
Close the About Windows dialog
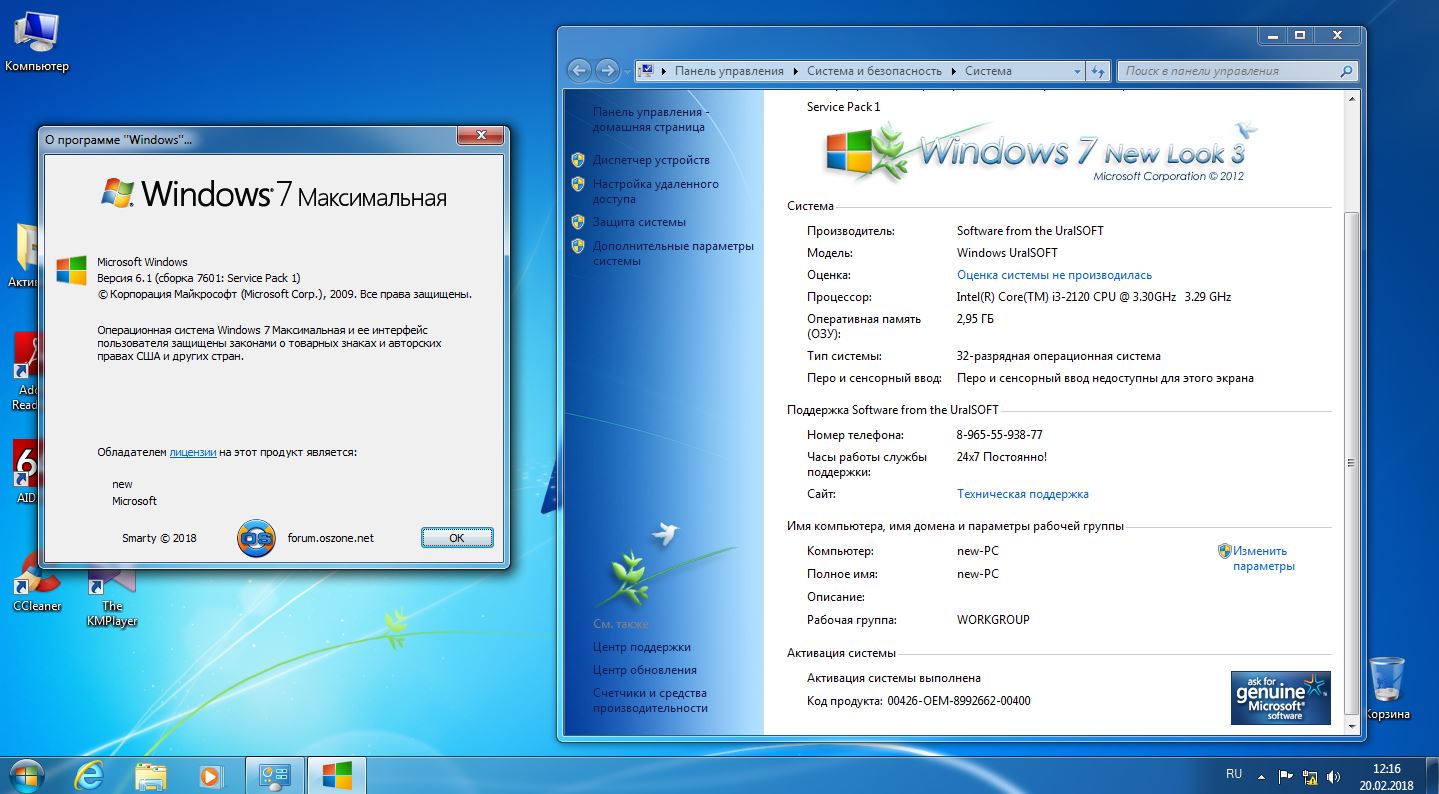pos(481,136)
